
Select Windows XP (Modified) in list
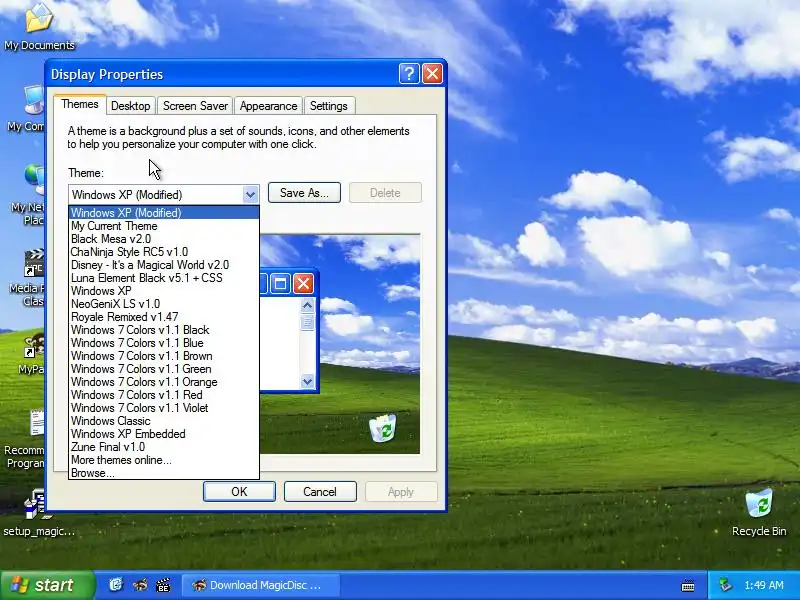click(164, 213)
